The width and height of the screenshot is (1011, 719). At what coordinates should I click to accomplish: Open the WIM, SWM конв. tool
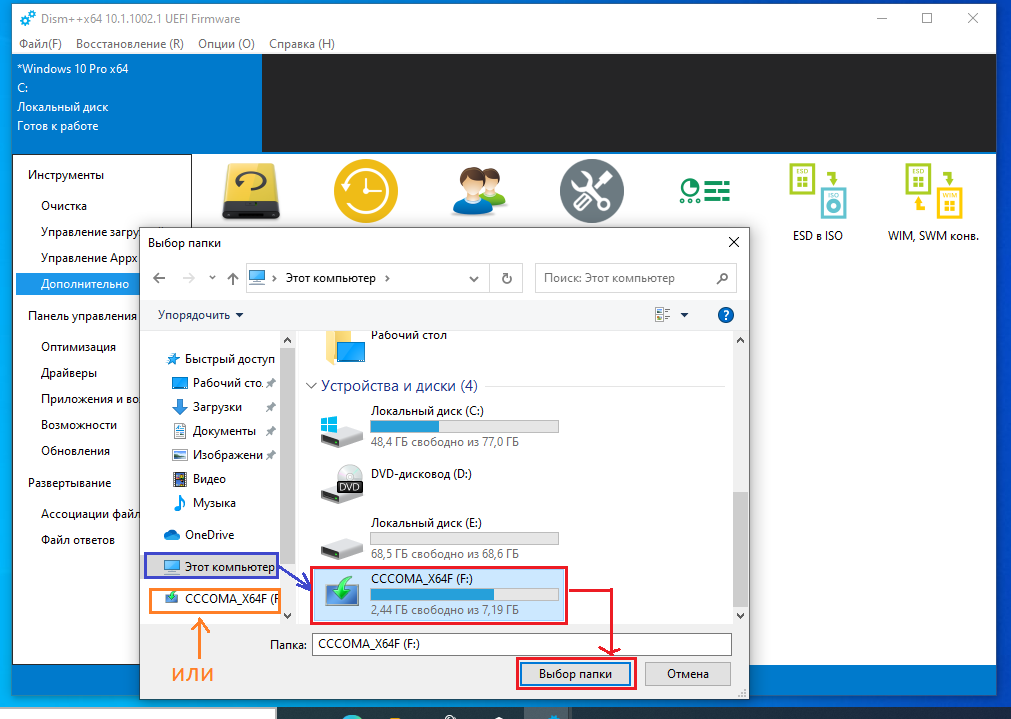coord(933,202)
